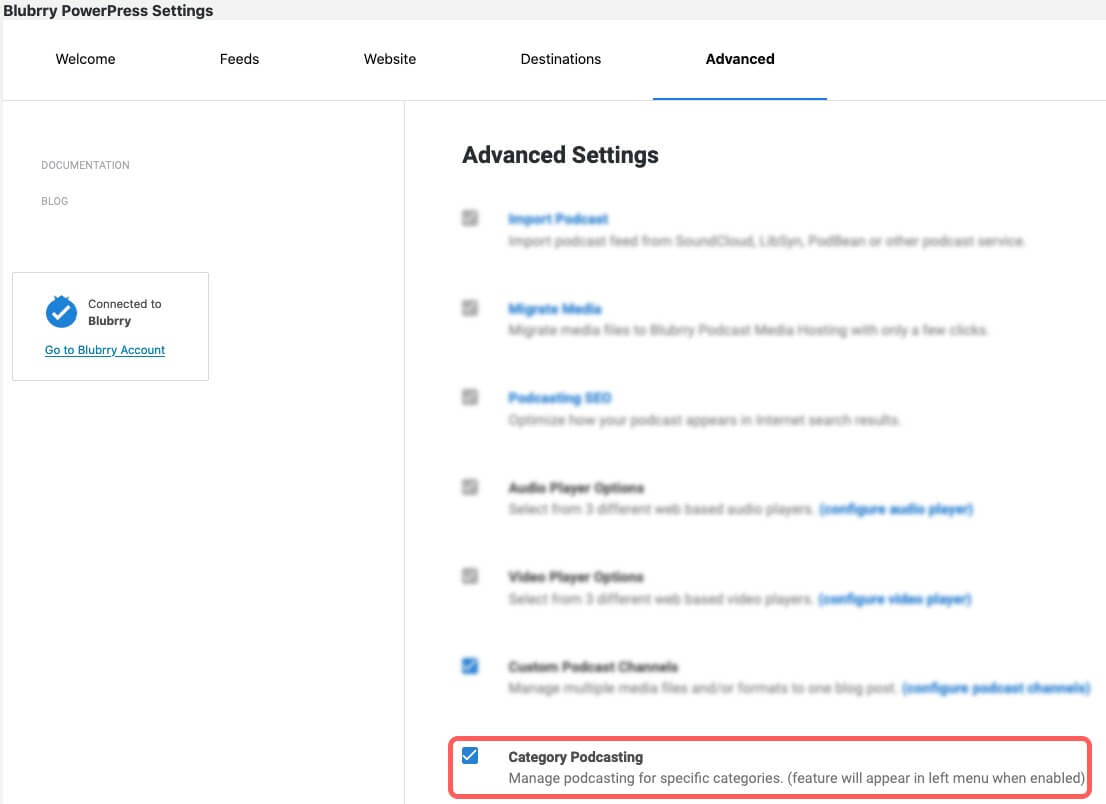Open the Go to Blubrry Account link
Viewport: 1106px width, 804px height.
tap(105, 350)
